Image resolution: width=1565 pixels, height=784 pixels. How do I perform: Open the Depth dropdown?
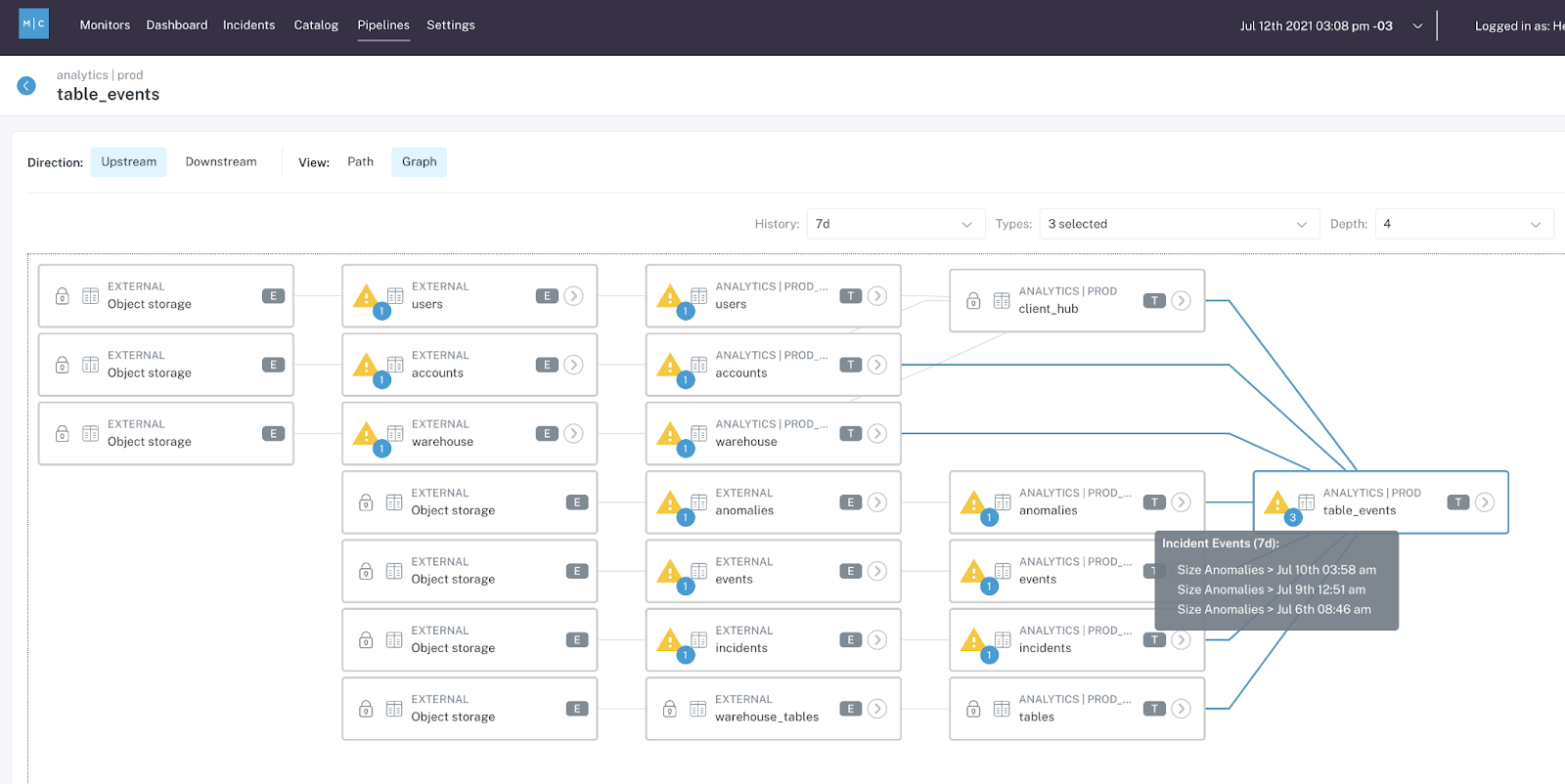pos(1462,224)
